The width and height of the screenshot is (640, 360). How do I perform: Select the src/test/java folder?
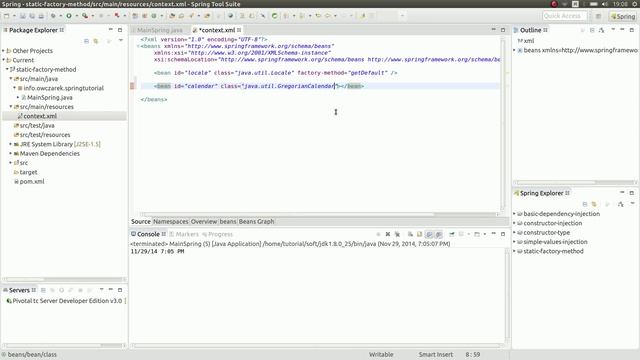pos(37,125)
